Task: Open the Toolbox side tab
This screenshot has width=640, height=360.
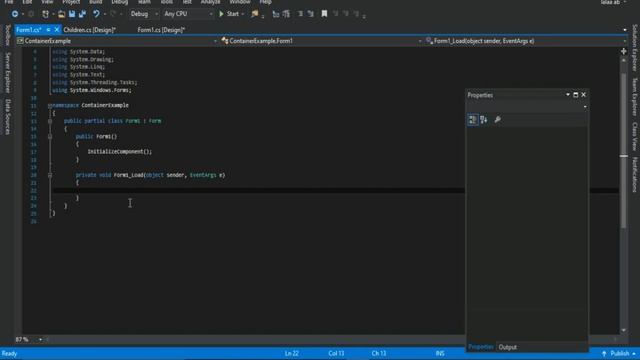Action: tap(7, 36)
